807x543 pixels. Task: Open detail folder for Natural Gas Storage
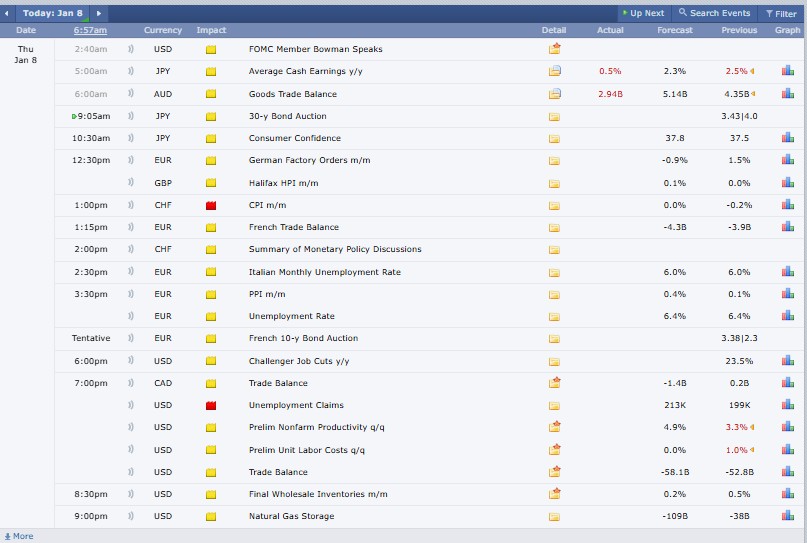554,516
